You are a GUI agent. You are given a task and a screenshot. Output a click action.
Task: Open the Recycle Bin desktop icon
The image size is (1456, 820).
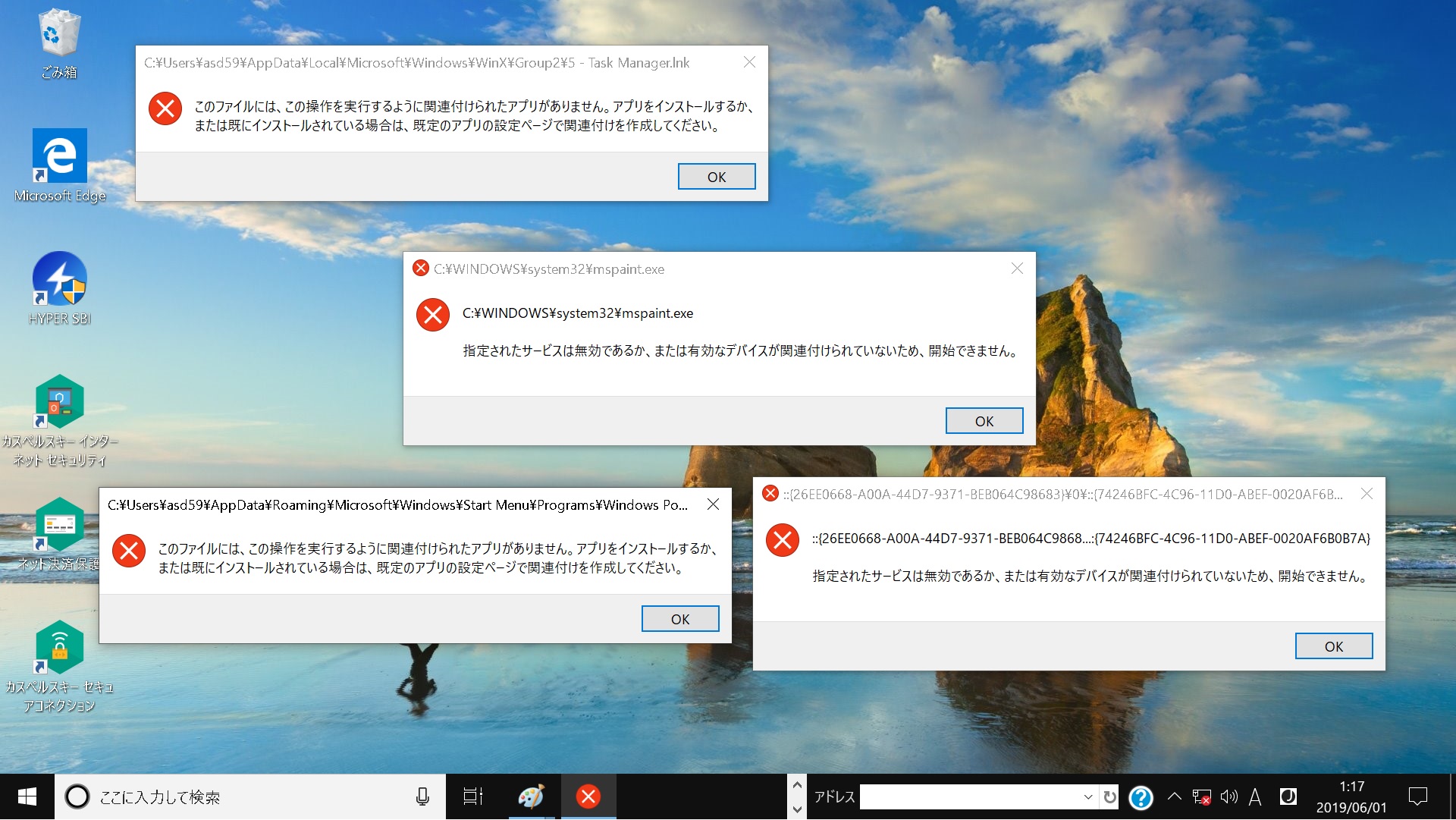(59, 34)
